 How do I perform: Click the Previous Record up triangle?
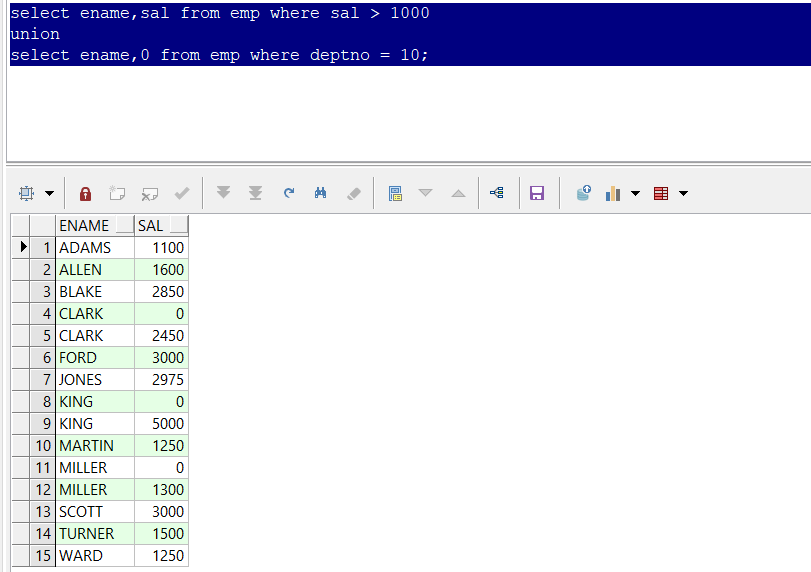[458, 193]
